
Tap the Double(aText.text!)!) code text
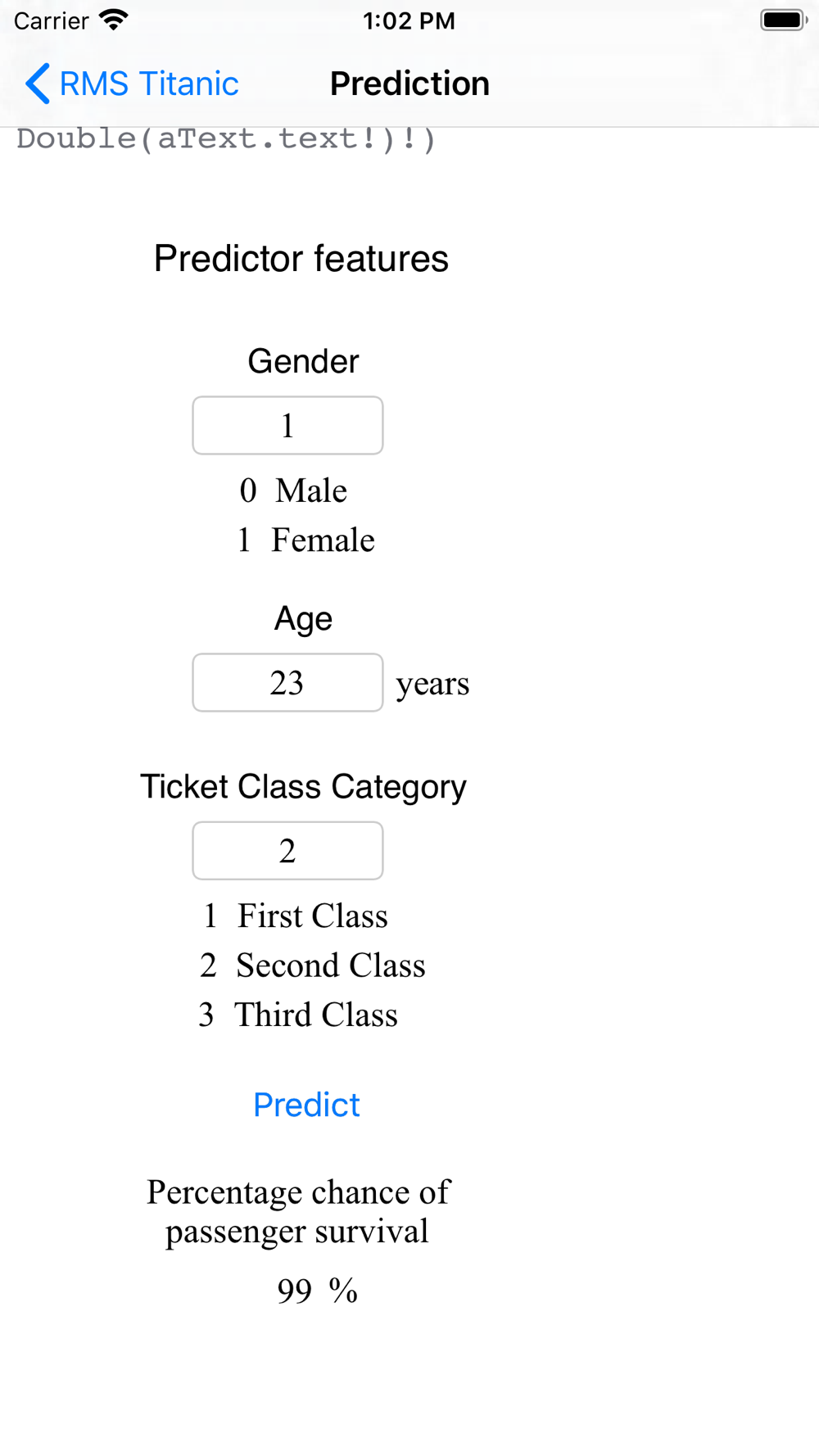coord(226,138)
